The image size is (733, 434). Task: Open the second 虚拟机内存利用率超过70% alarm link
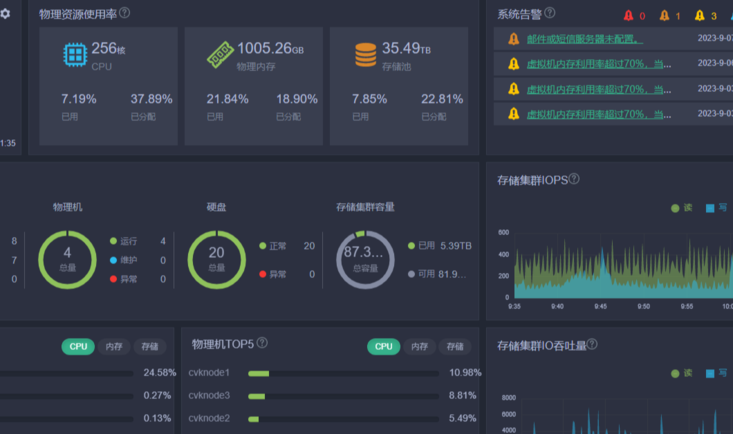click(x=599, y=89)
